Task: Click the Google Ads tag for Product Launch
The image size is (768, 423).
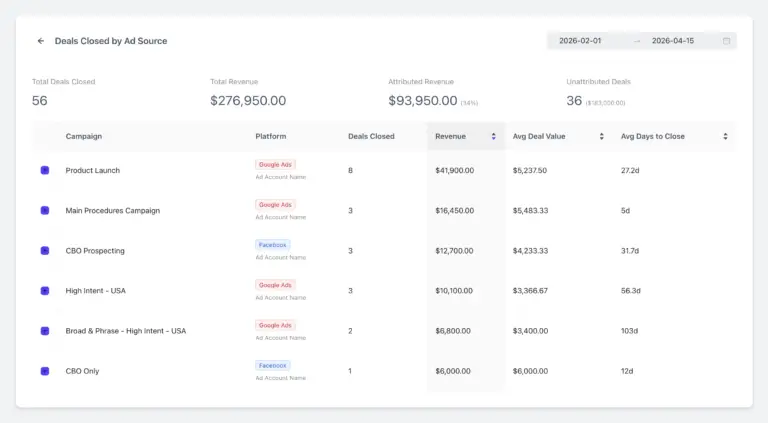Action: pyautogui.click(x=275, y=165)
